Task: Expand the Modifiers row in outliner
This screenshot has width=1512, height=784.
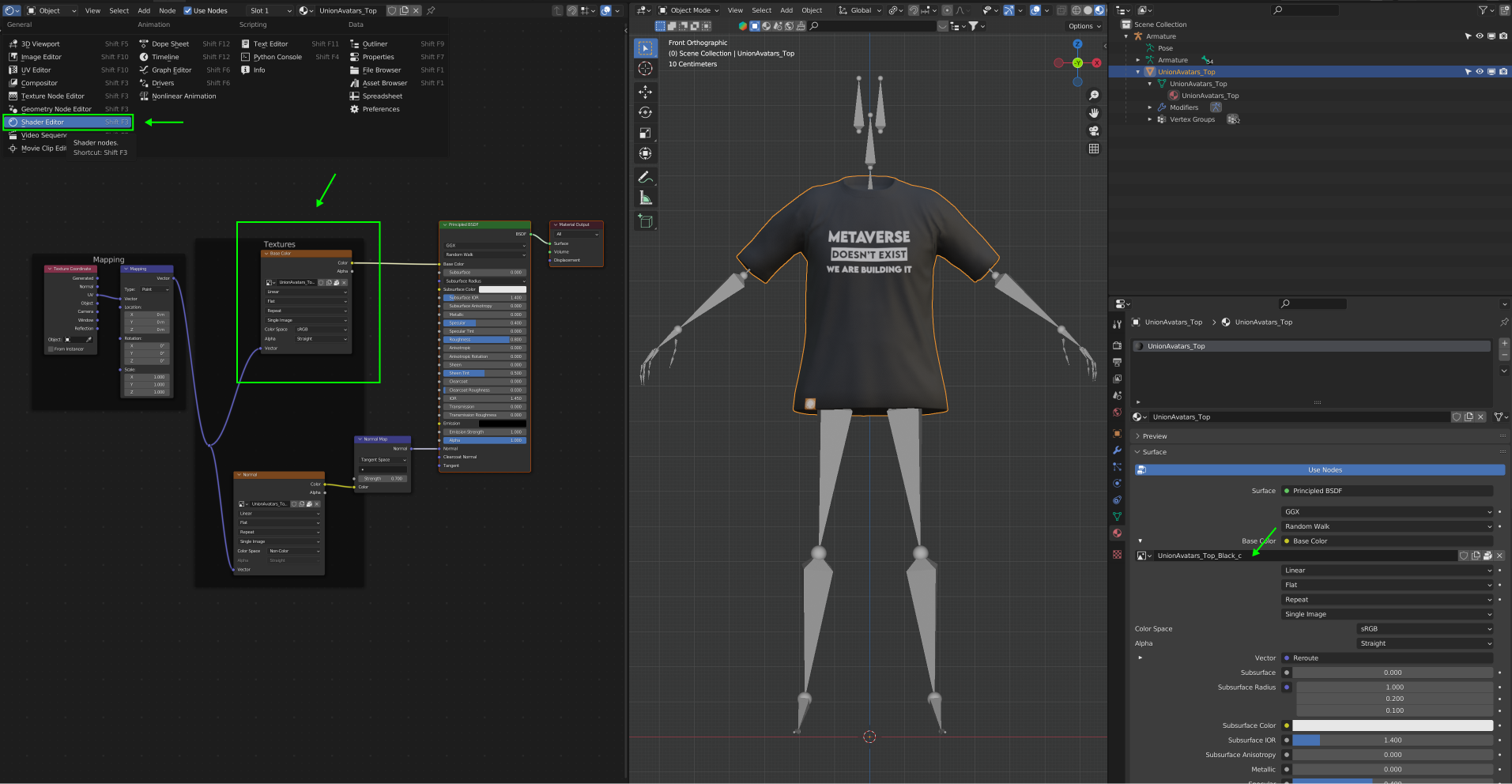Action: pos(1150,107)
